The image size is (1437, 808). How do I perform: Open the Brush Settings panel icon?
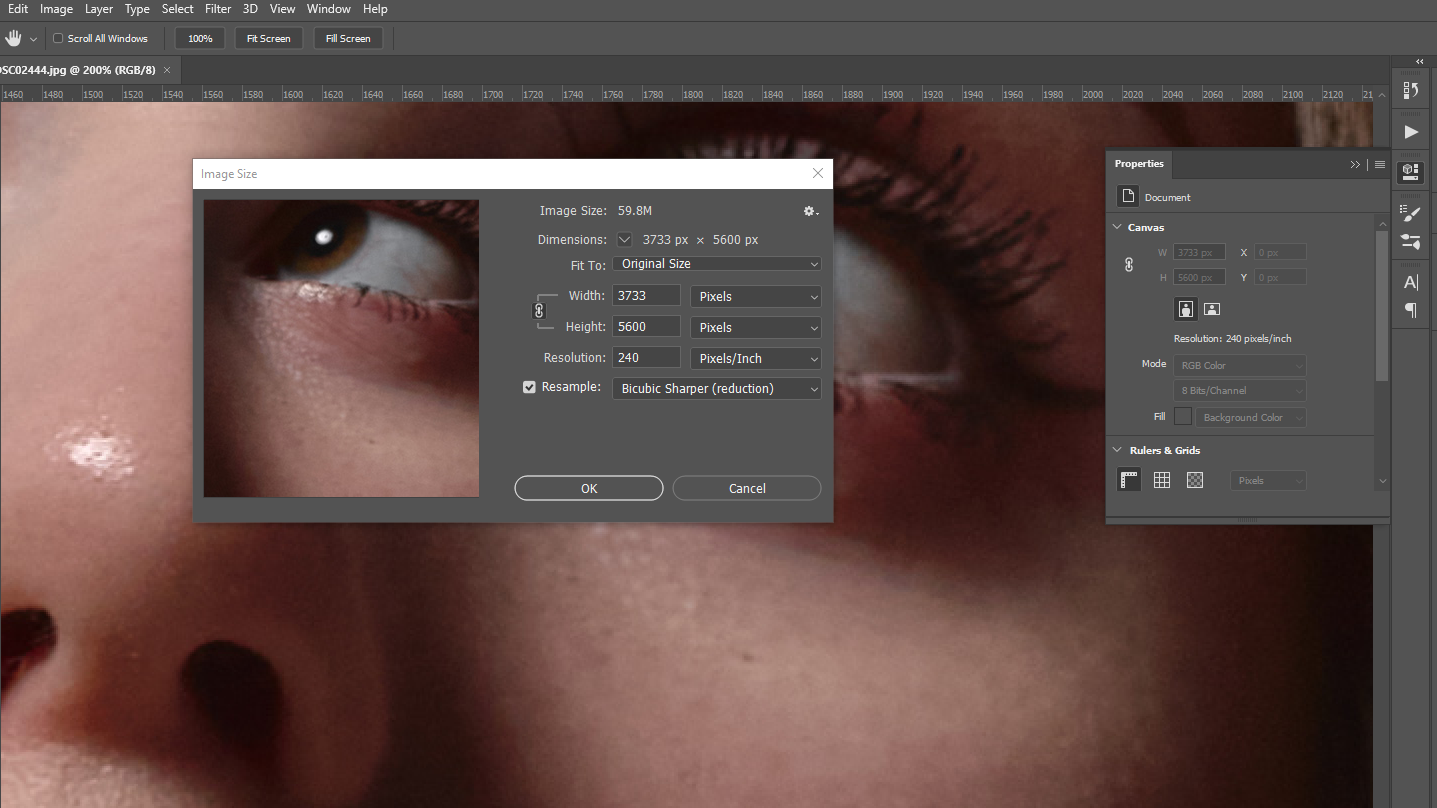coord(1411,213)
